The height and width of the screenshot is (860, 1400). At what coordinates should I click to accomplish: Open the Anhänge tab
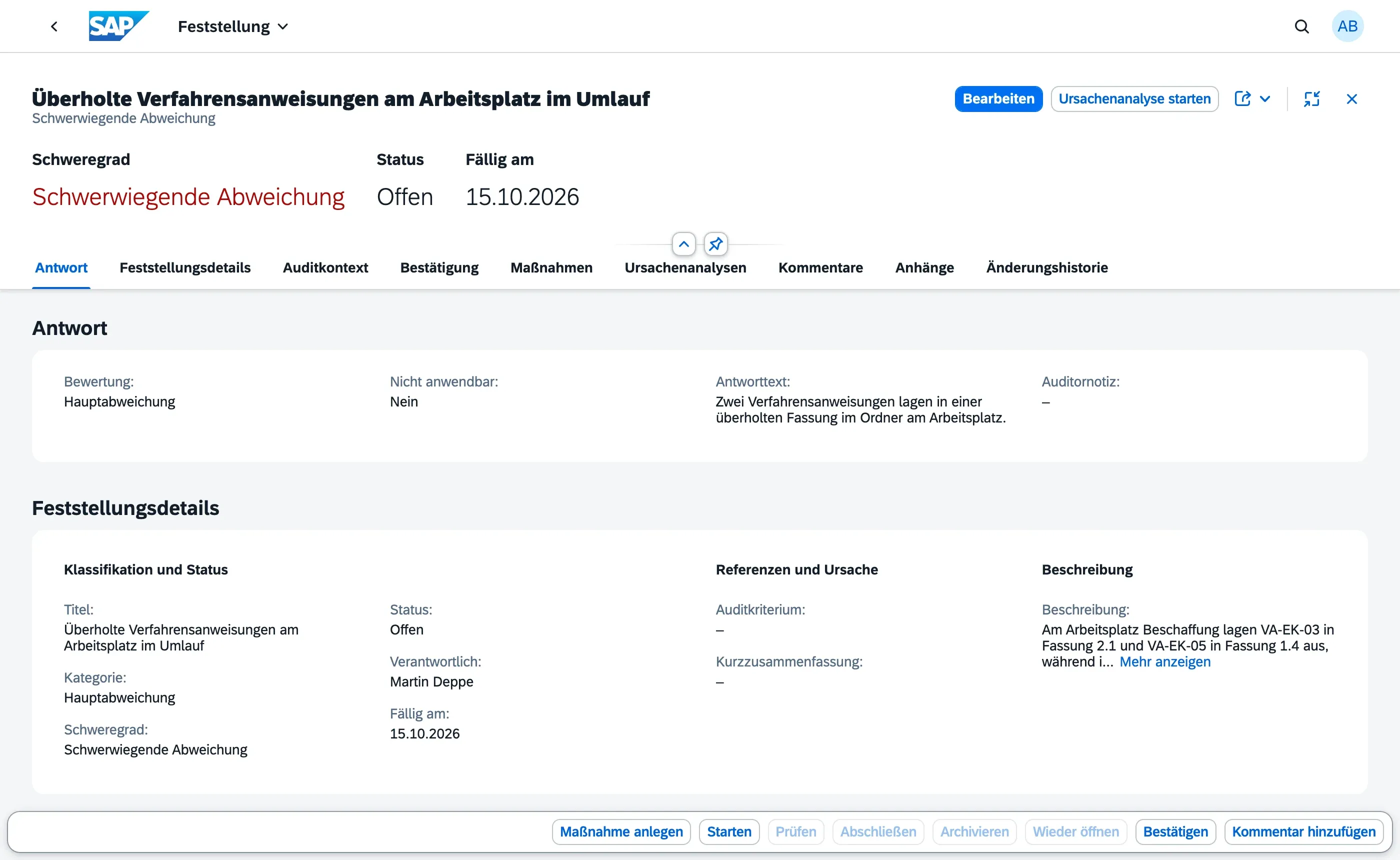coord(924,268)
